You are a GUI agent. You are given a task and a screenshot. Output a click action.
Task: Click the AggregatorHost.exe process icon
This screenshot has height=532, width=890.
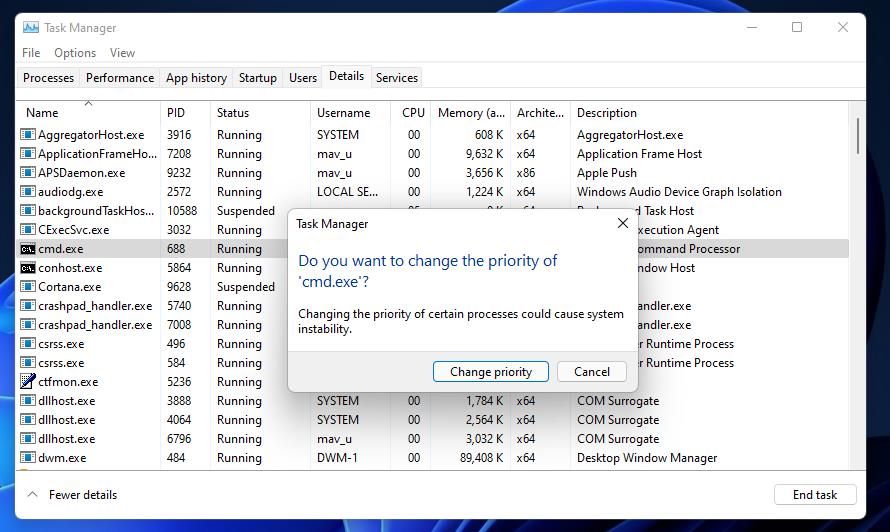tap(28, 135)
